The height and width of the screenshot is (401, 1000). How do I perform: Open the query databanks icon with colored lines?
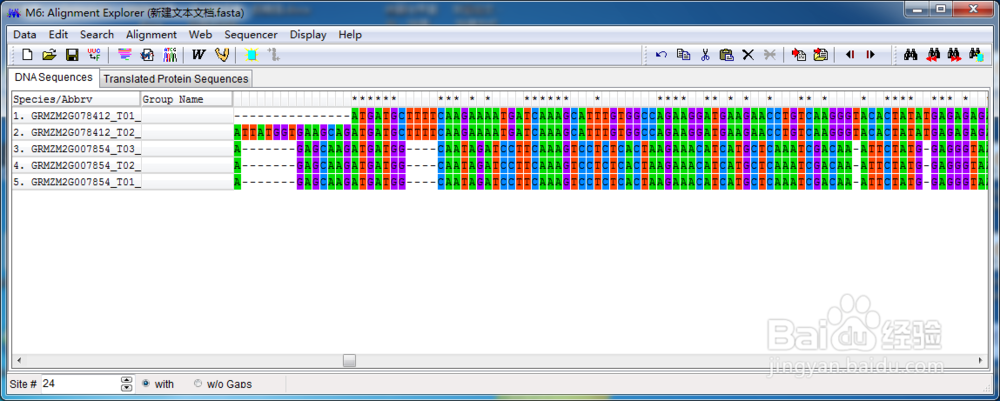point(125,55)
